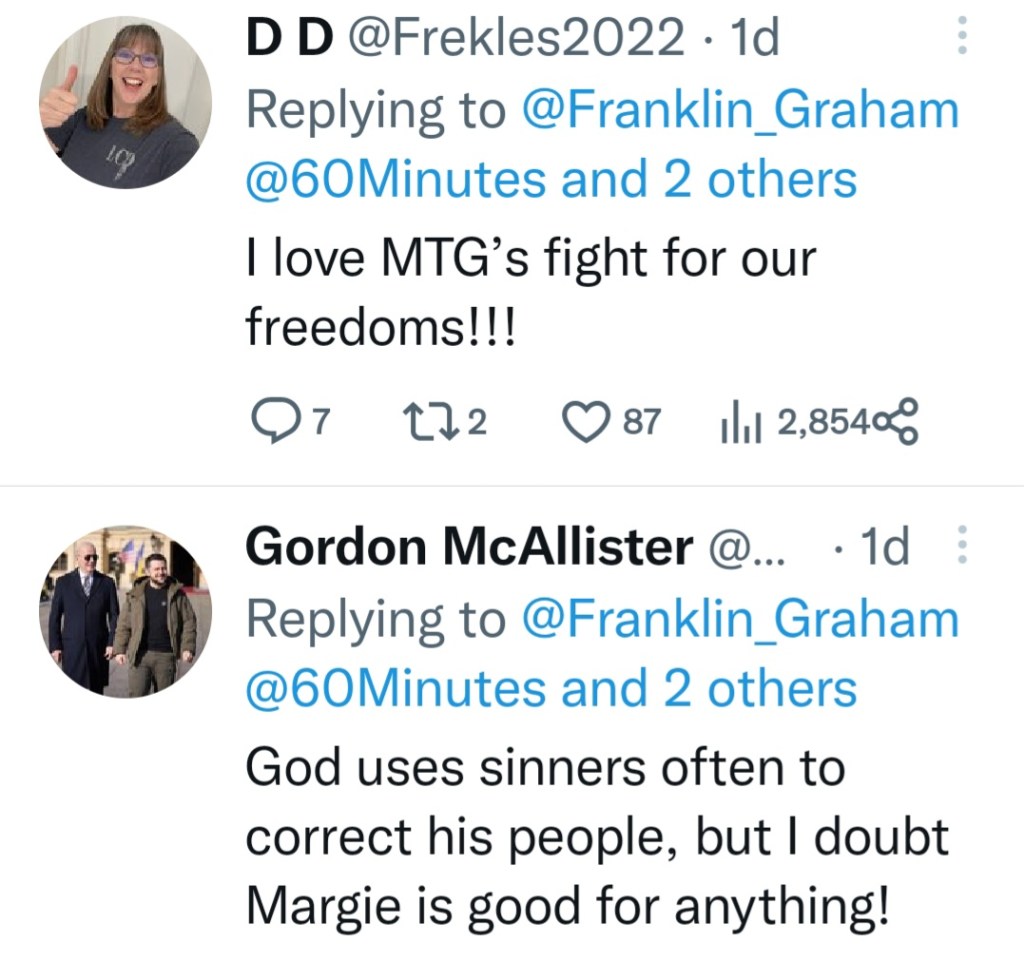Open the D D display name
1024x961 pixels.
[290, 40]
